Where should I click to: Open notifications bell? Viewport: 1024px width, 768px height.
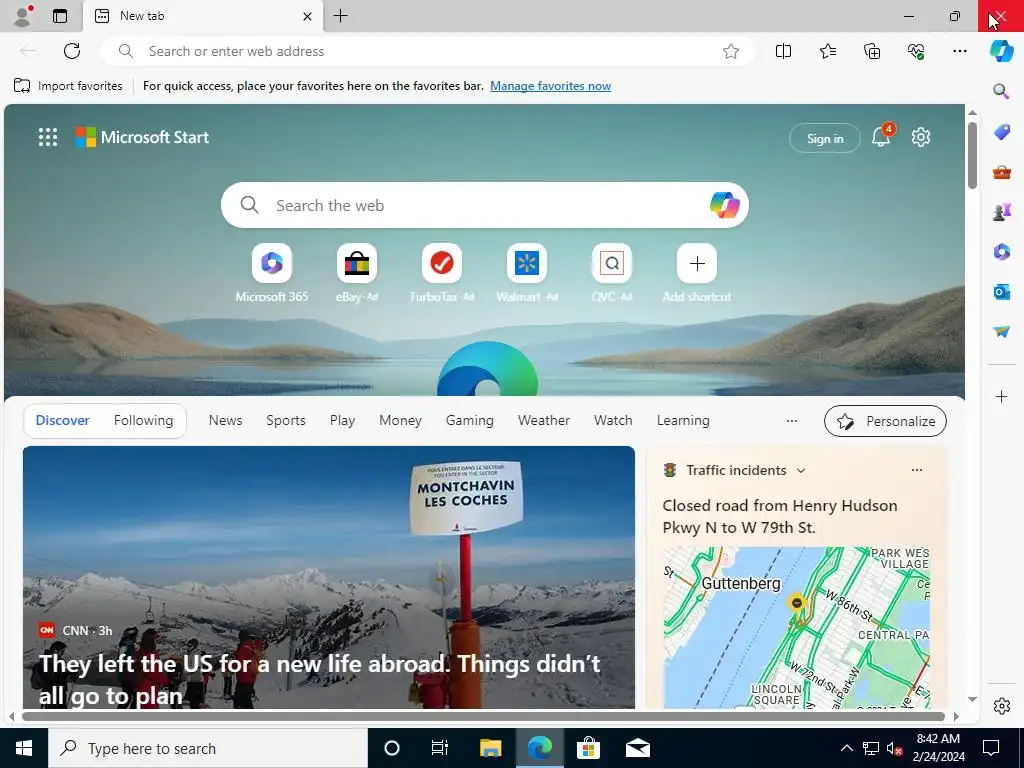(881, 137)
